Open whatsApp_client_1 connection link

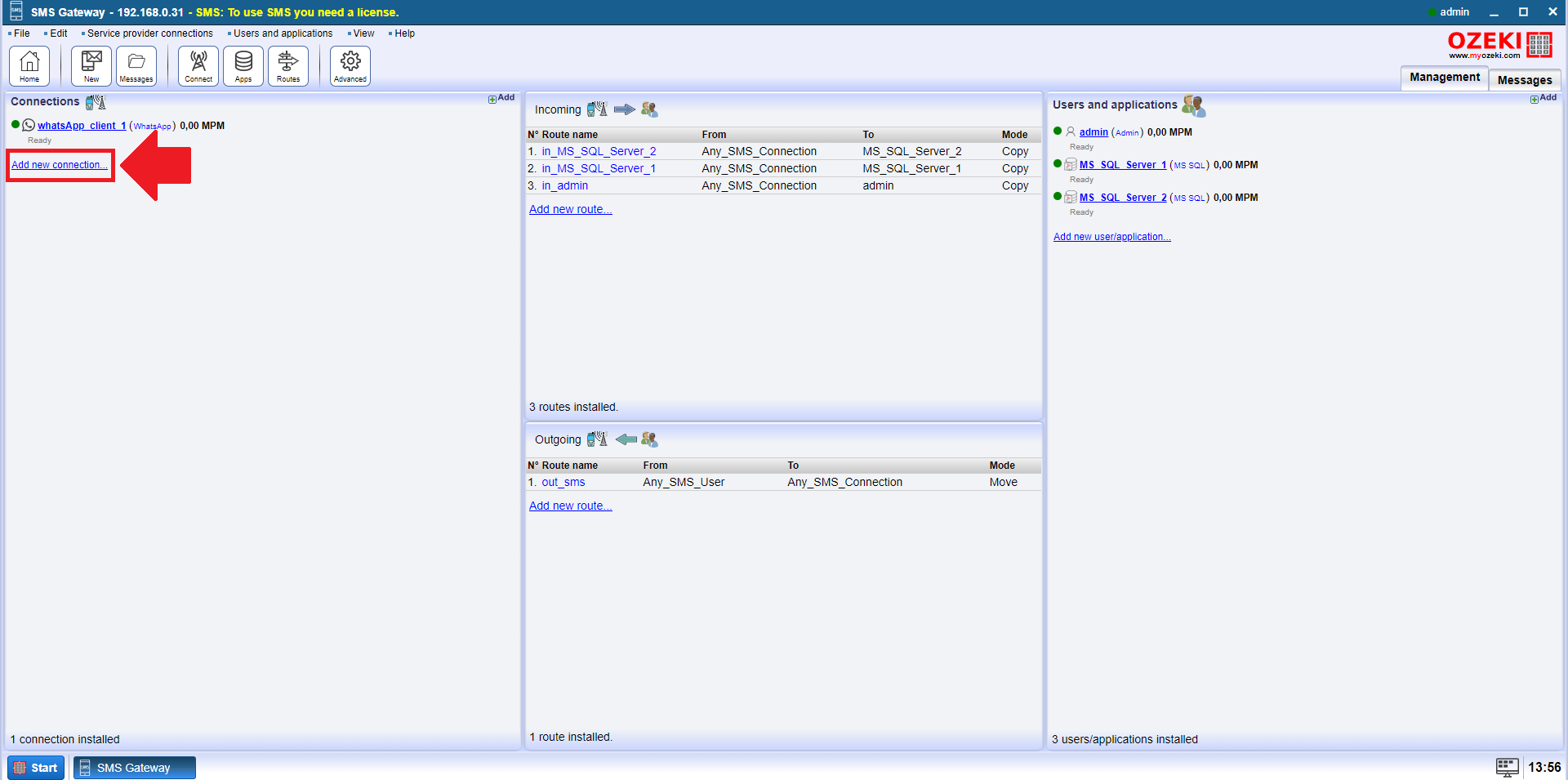click(82, 126)
